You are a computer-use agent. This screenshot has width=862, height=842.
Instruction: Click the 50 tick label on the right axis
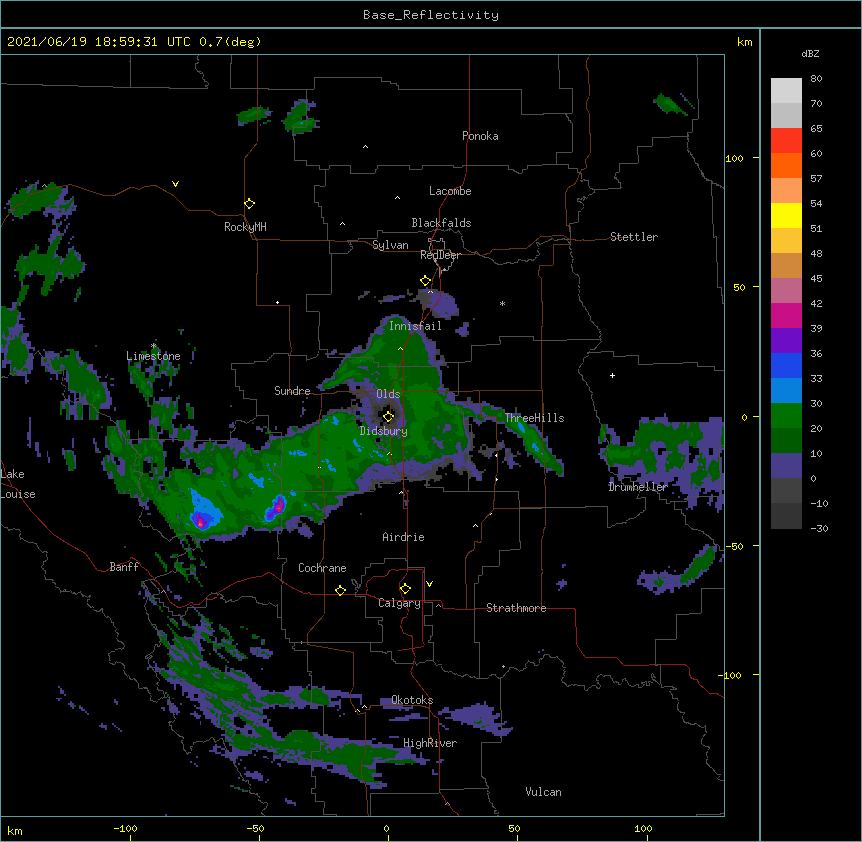pos(739,287)
